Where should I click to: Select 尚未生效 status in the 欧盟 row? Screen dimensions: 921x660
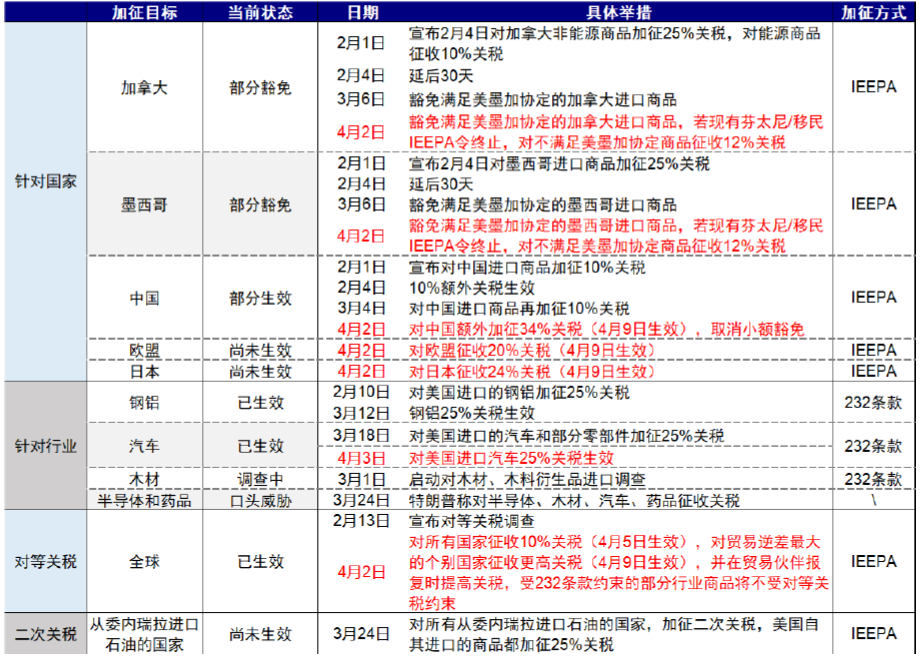coord(260,351)
